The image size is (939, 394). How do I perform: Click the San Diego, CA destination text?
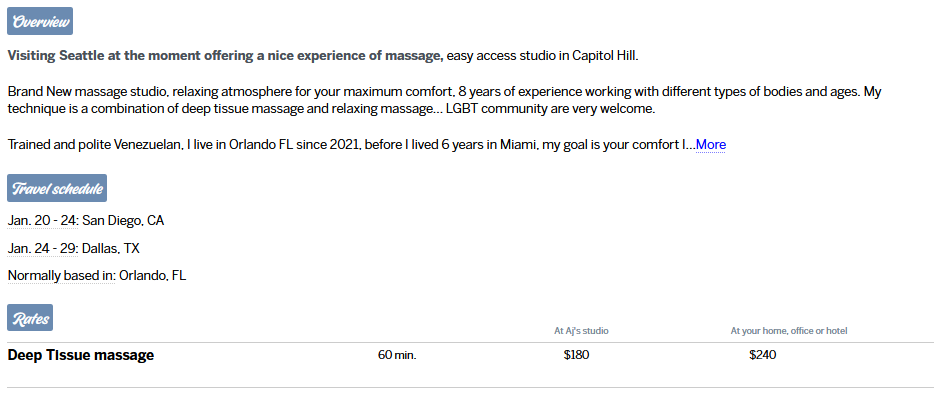(123, 221)
